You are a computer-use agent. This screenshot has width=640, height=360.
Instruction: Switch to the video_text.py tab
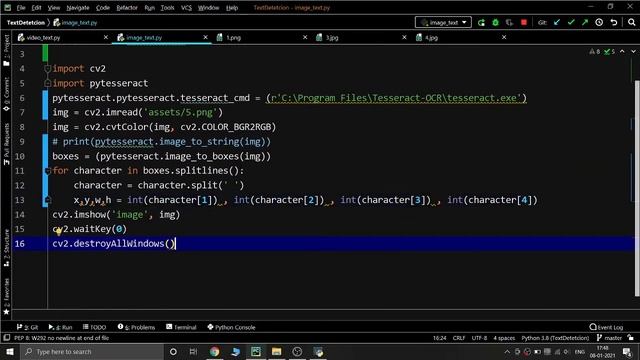(x=43, y=38)
